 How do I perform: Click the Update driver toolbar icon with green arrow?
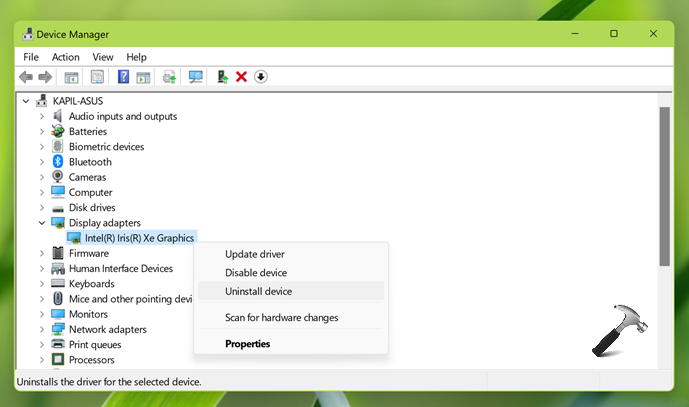(x=222, y=77)
